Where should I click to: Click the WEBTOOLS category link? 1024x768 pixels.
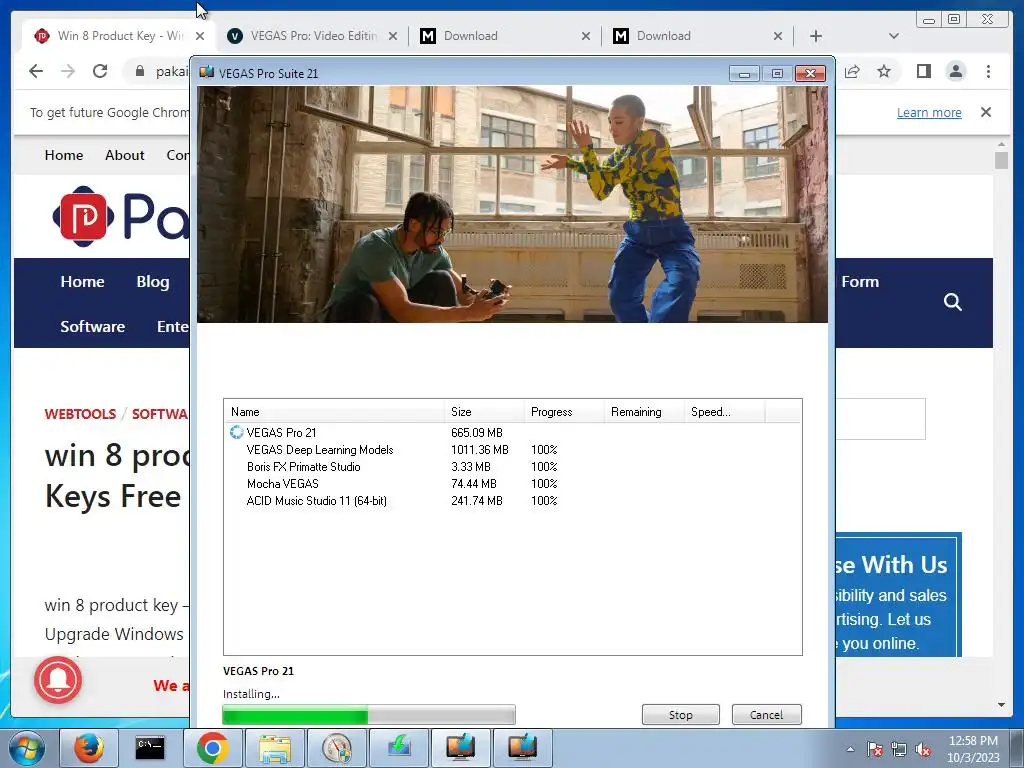pos(80,414)
